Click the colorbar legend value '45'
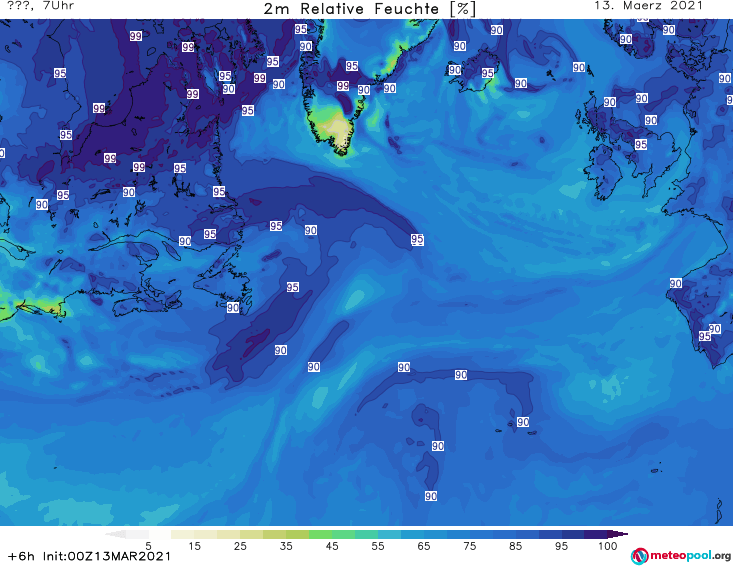Image resolution: width=733 pixels, height=566 pixels. click(x=332, y=546)
